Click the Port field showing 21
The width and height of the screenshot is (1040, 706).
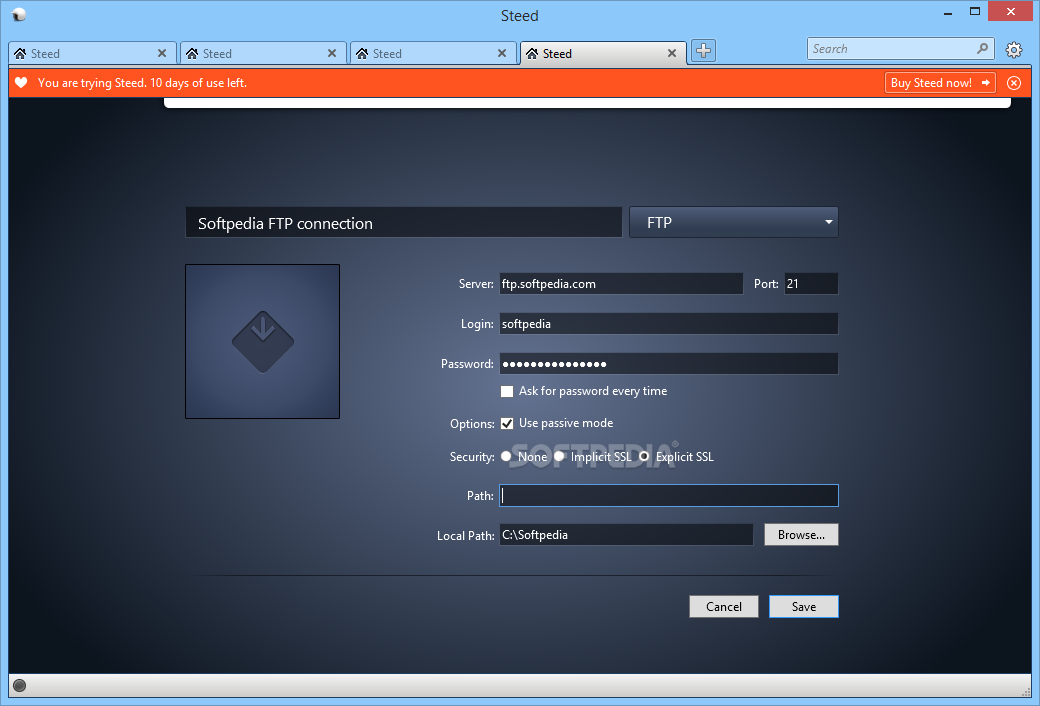[x=811, y=284]
